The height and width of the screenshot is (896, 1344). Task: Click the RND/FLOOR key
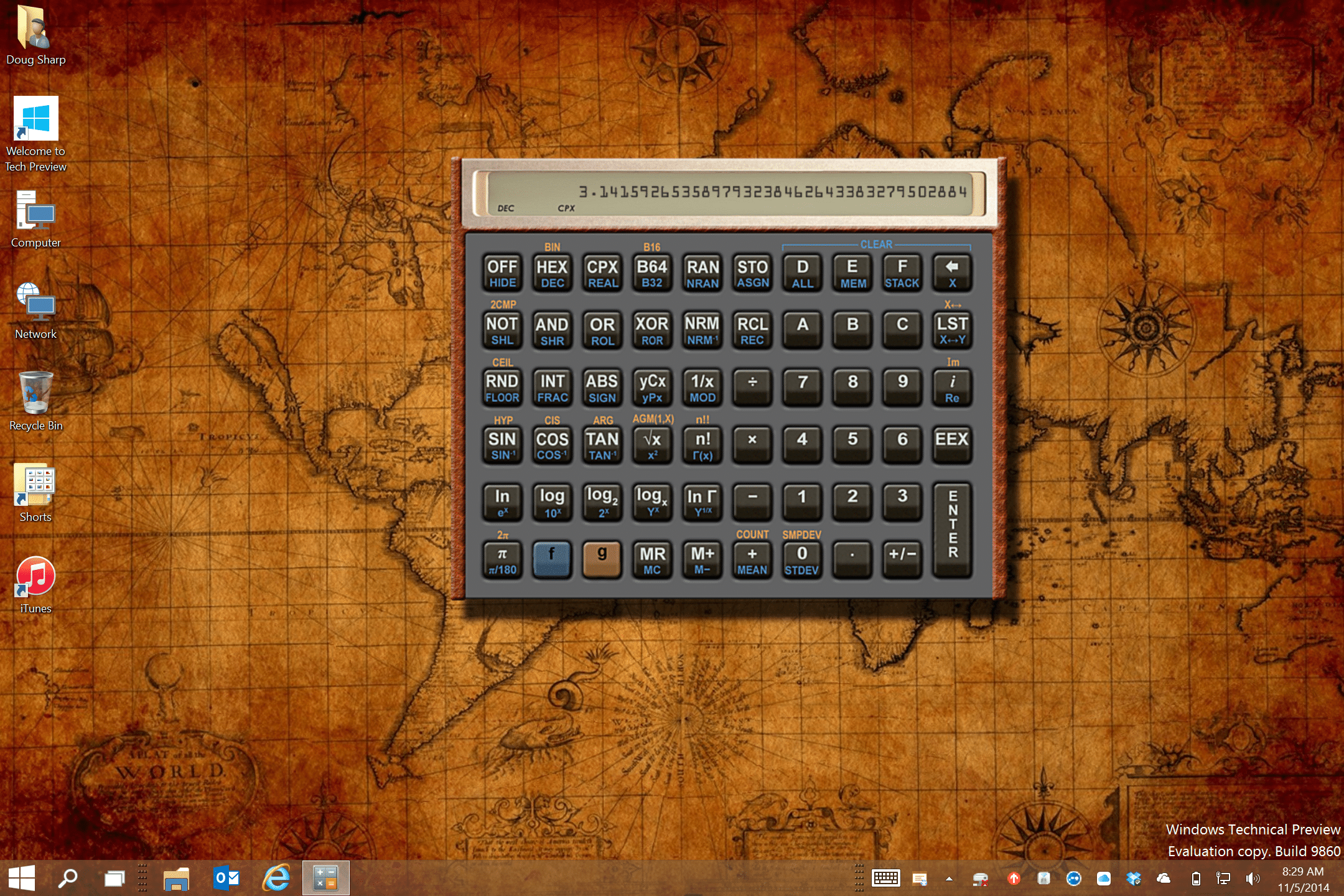click(502, 388)
